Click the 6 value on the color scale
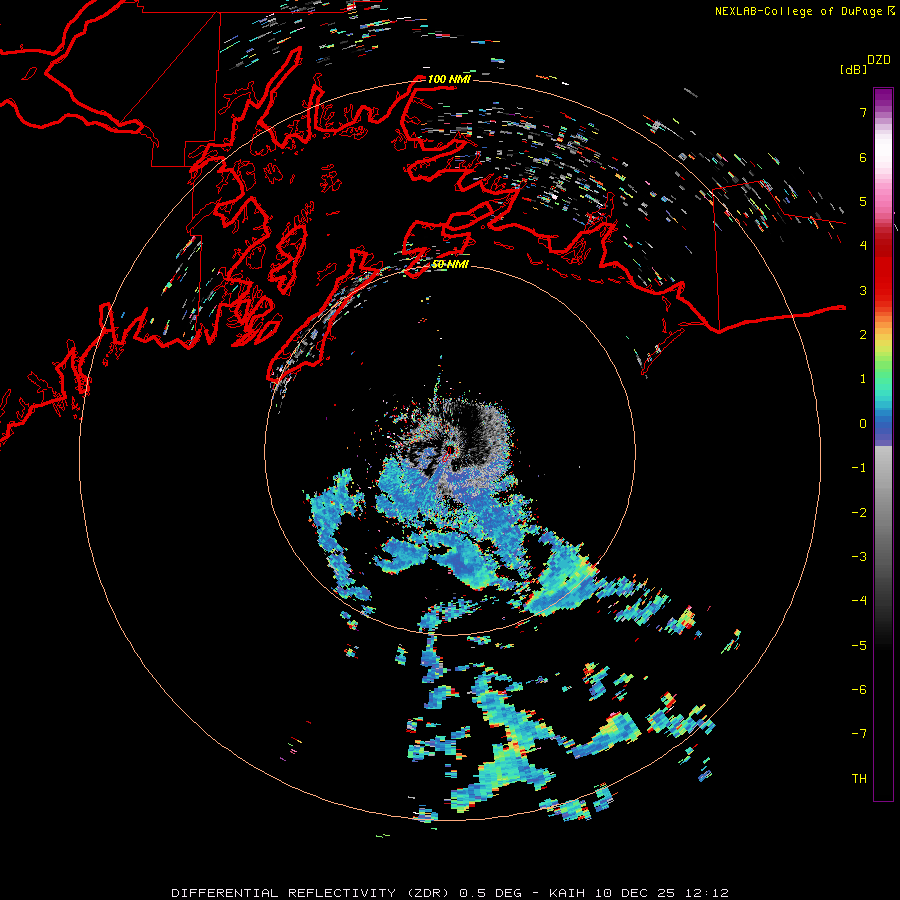The image size is (900, 900). [863, 157]
